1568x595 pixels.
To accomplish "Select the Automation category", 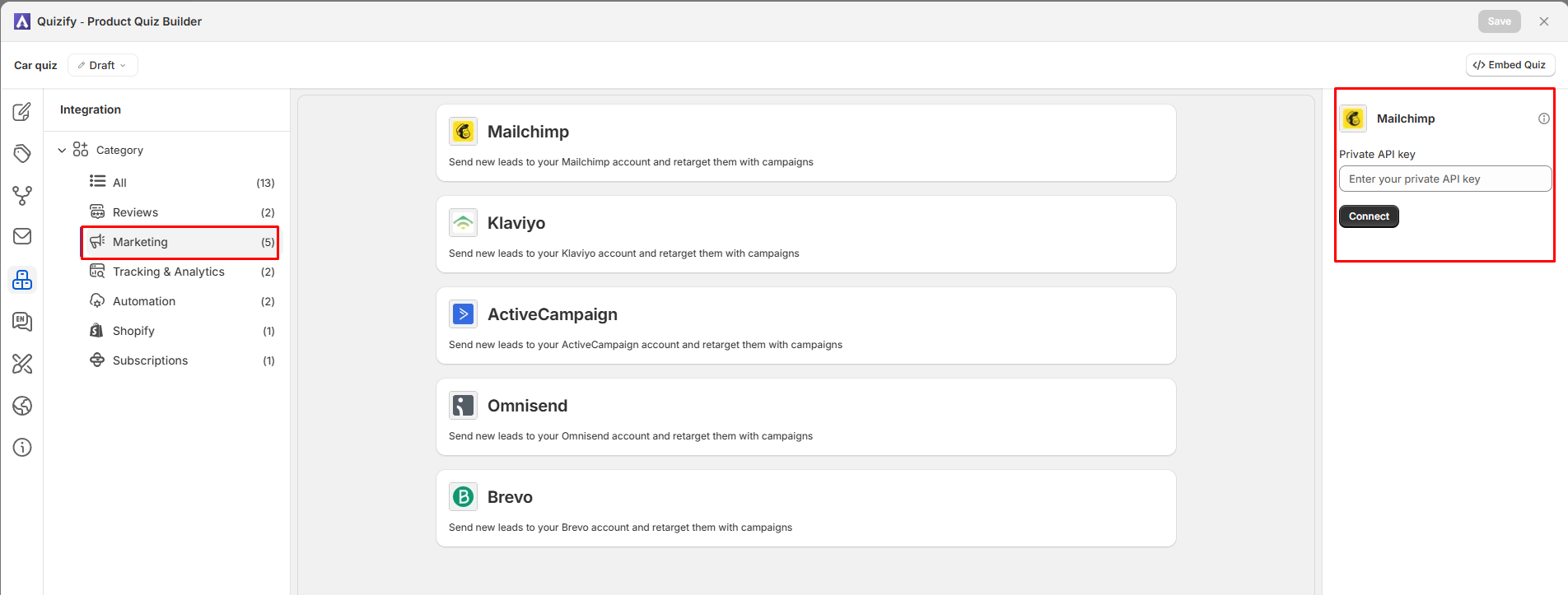I will pos(180,301).
